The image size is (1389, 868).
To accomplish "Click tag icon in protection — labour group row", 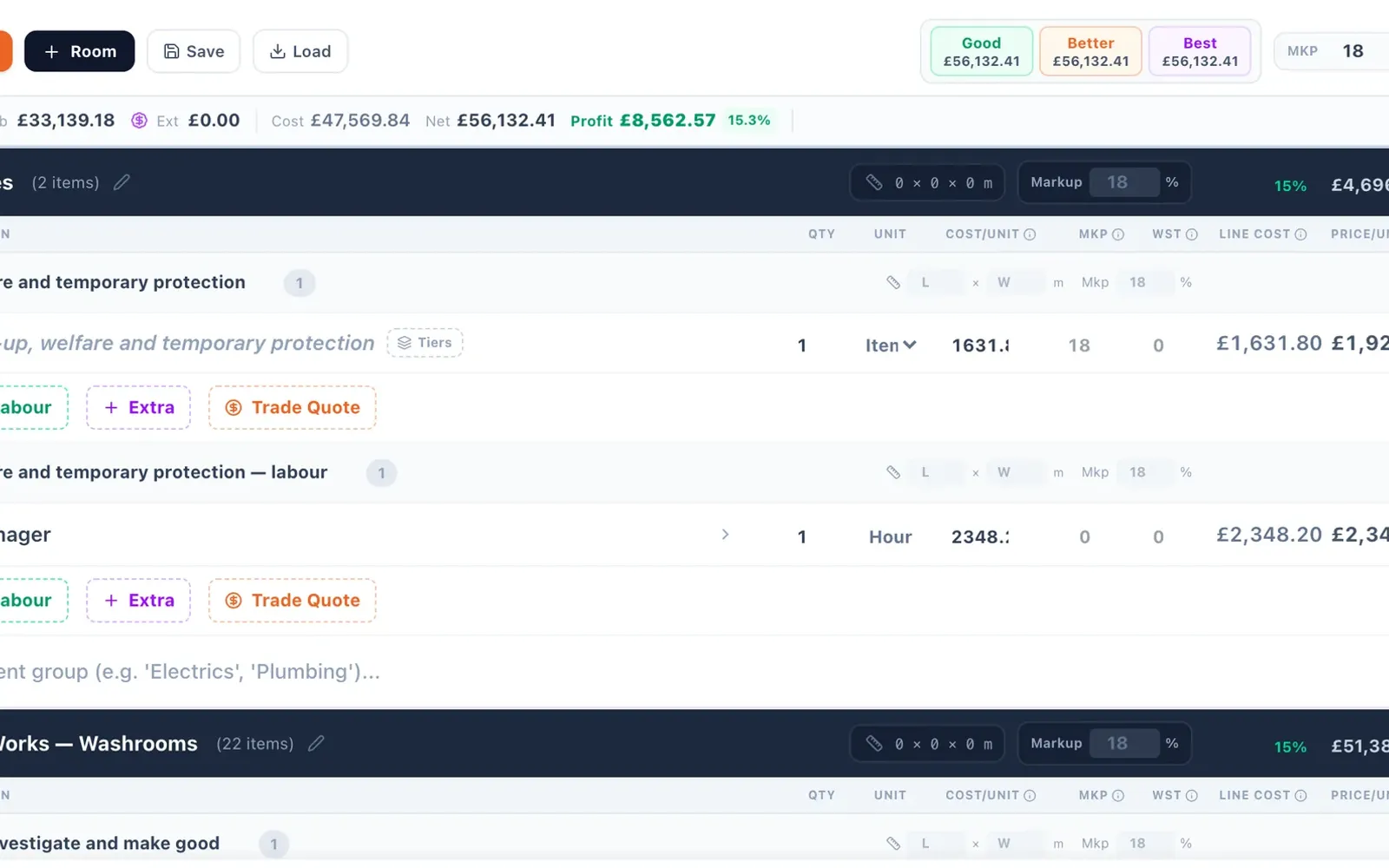I will pyautogui.click(x=893, y=472).
